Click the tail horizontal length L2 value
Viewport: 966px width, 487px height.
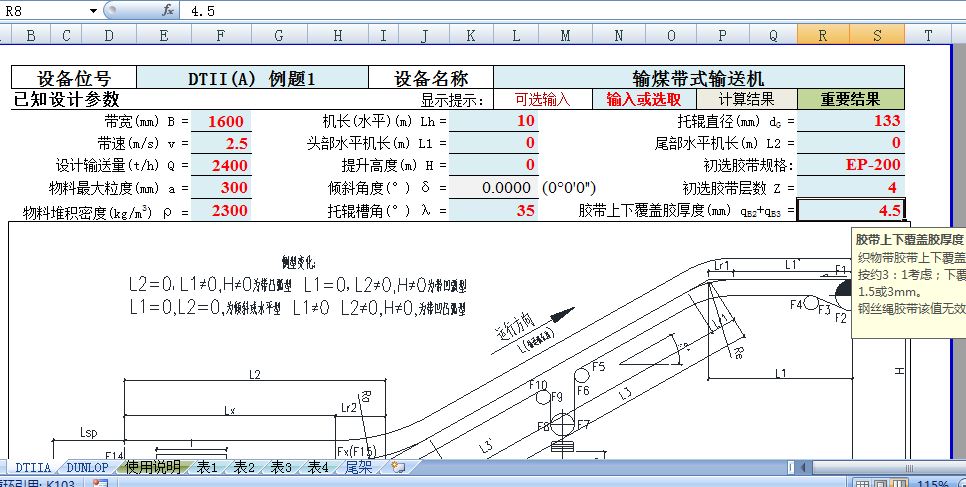851,143
